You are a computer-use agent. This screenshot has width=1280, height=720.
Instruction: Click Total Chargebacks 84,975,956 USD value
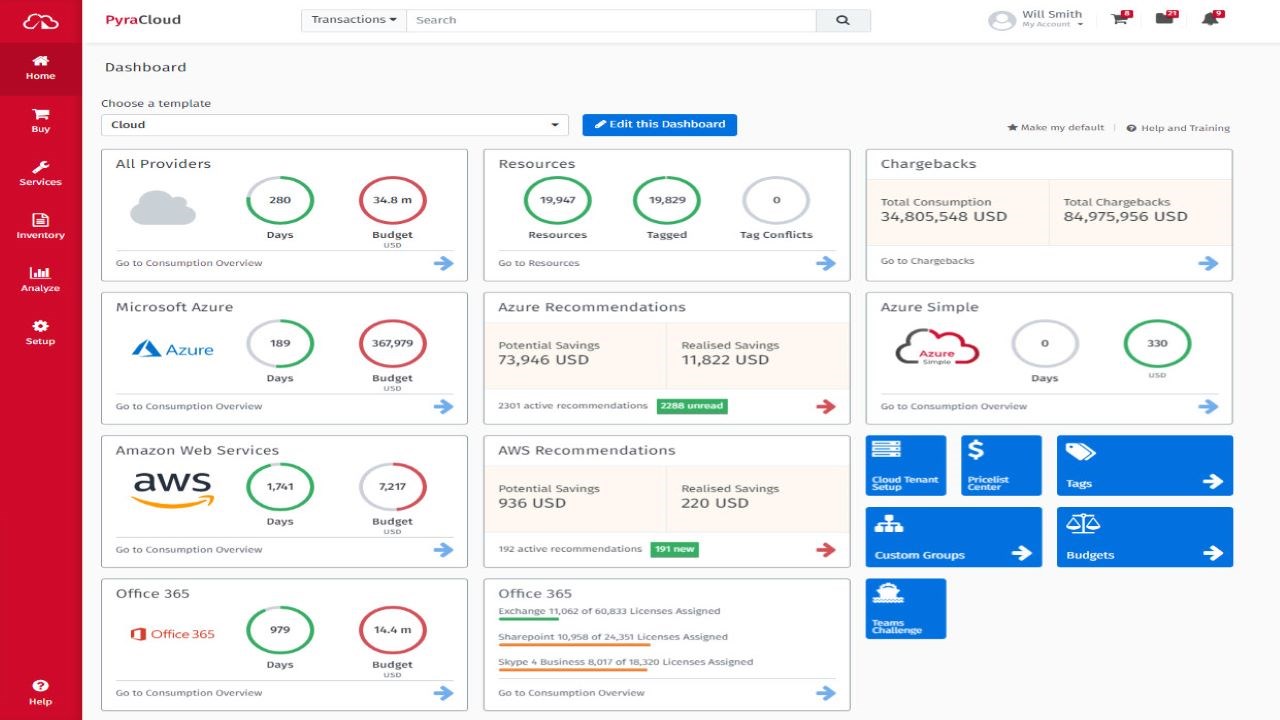tap(1126, 216)
